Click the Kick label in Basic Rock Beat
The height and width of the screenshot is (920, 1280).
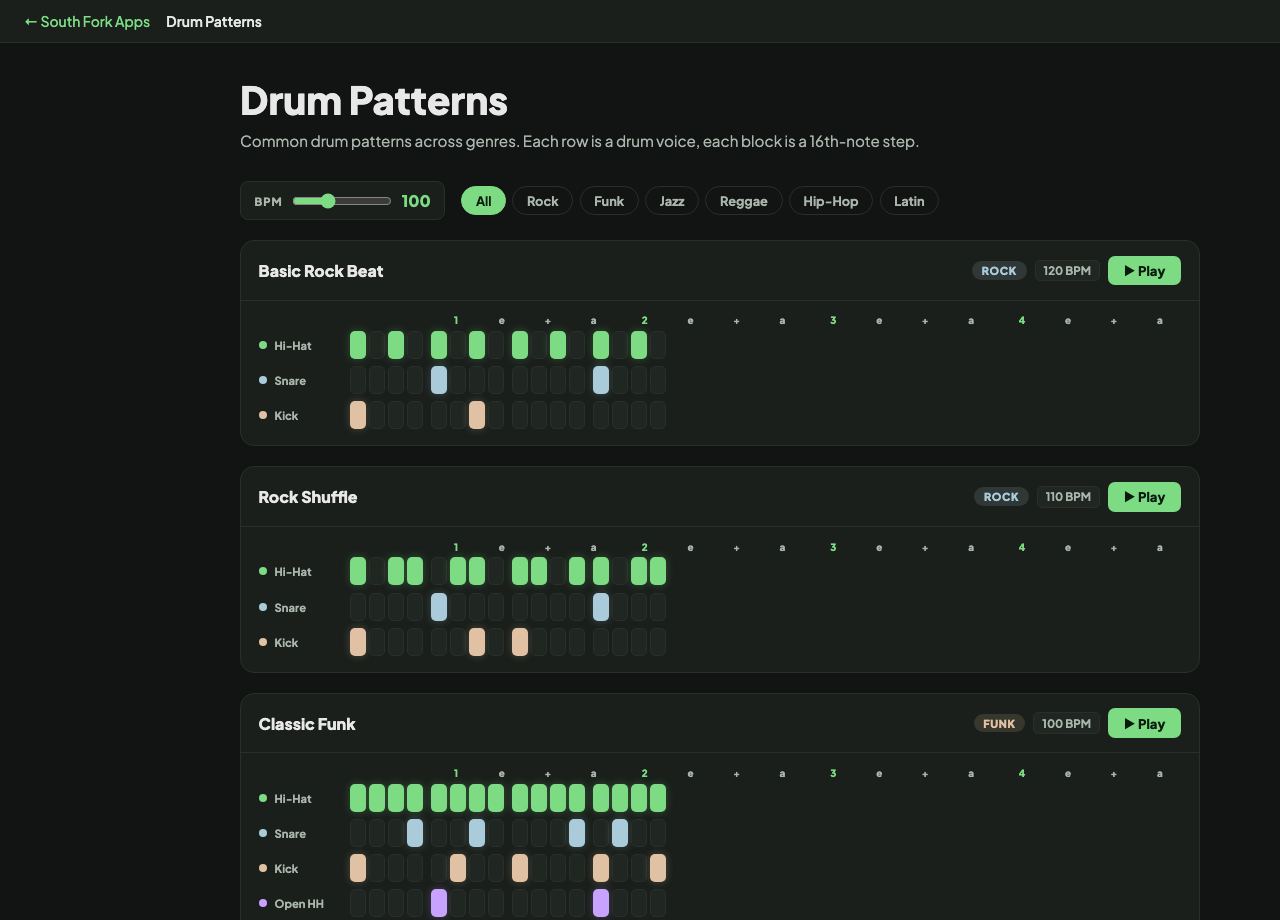pos(286,416)
